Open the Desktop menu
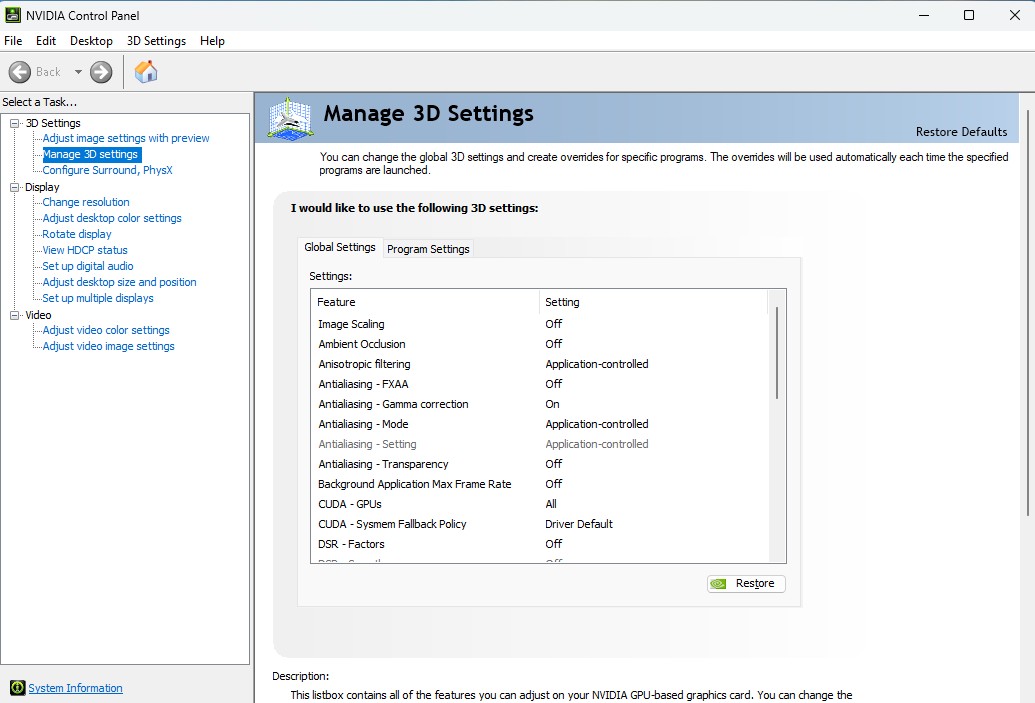 [x=91, y=41]
